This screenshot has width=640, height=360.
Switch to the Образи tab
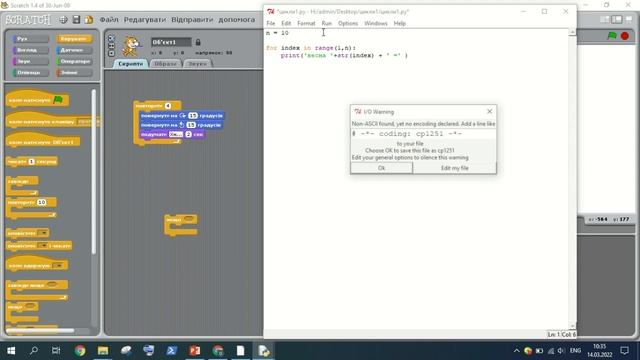(165, 64)
